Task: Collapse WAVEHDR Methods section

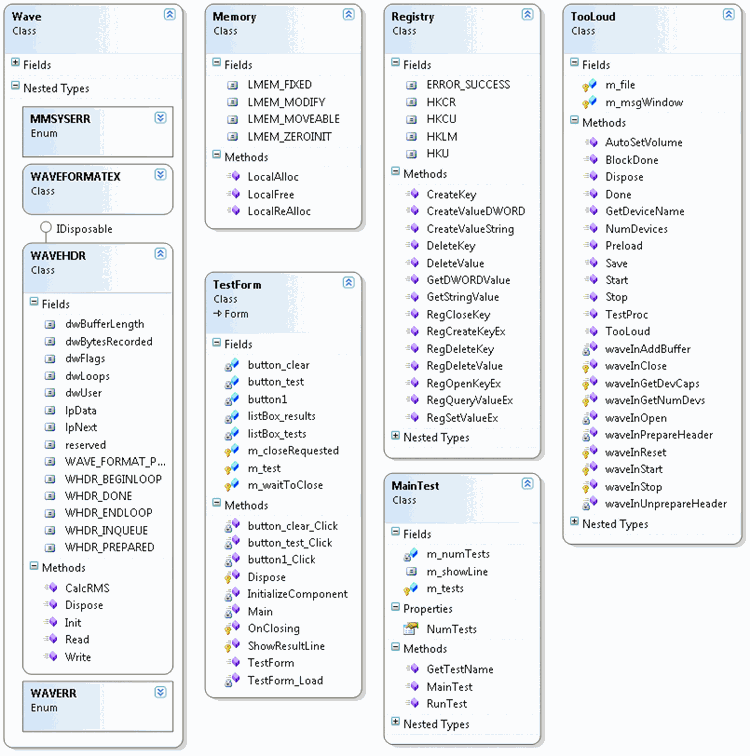Action: [x=34, y=566]
